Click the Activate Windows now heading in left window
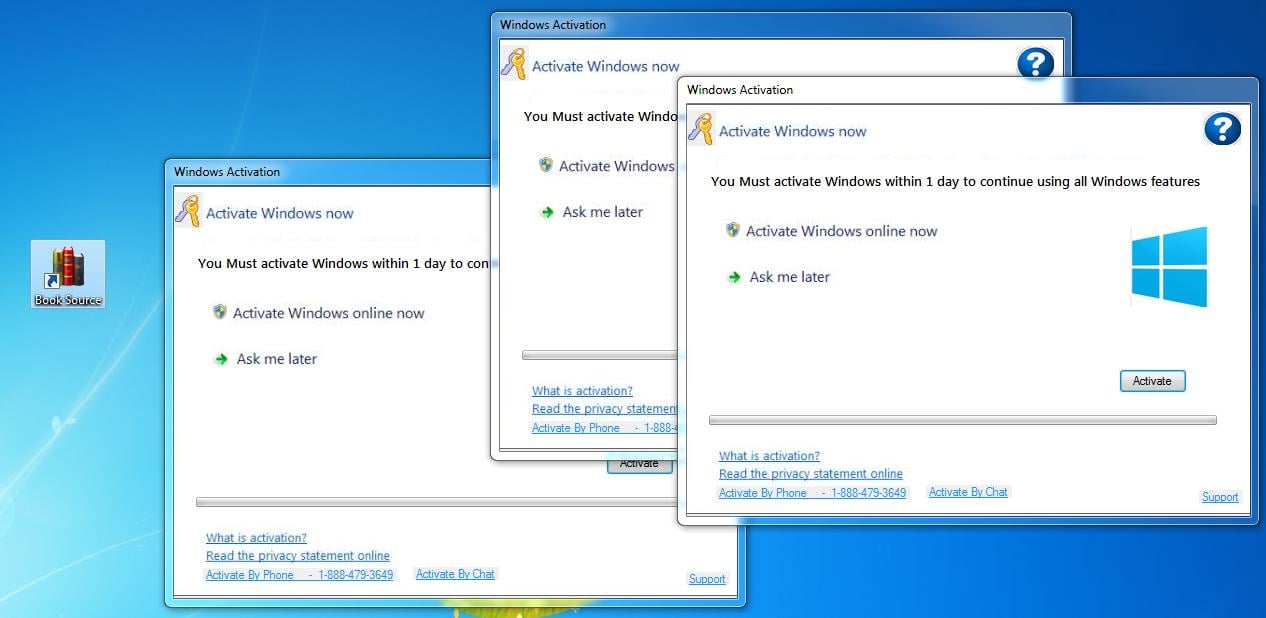The width and height of the screenshot is (1266, 618). [280, 213]
